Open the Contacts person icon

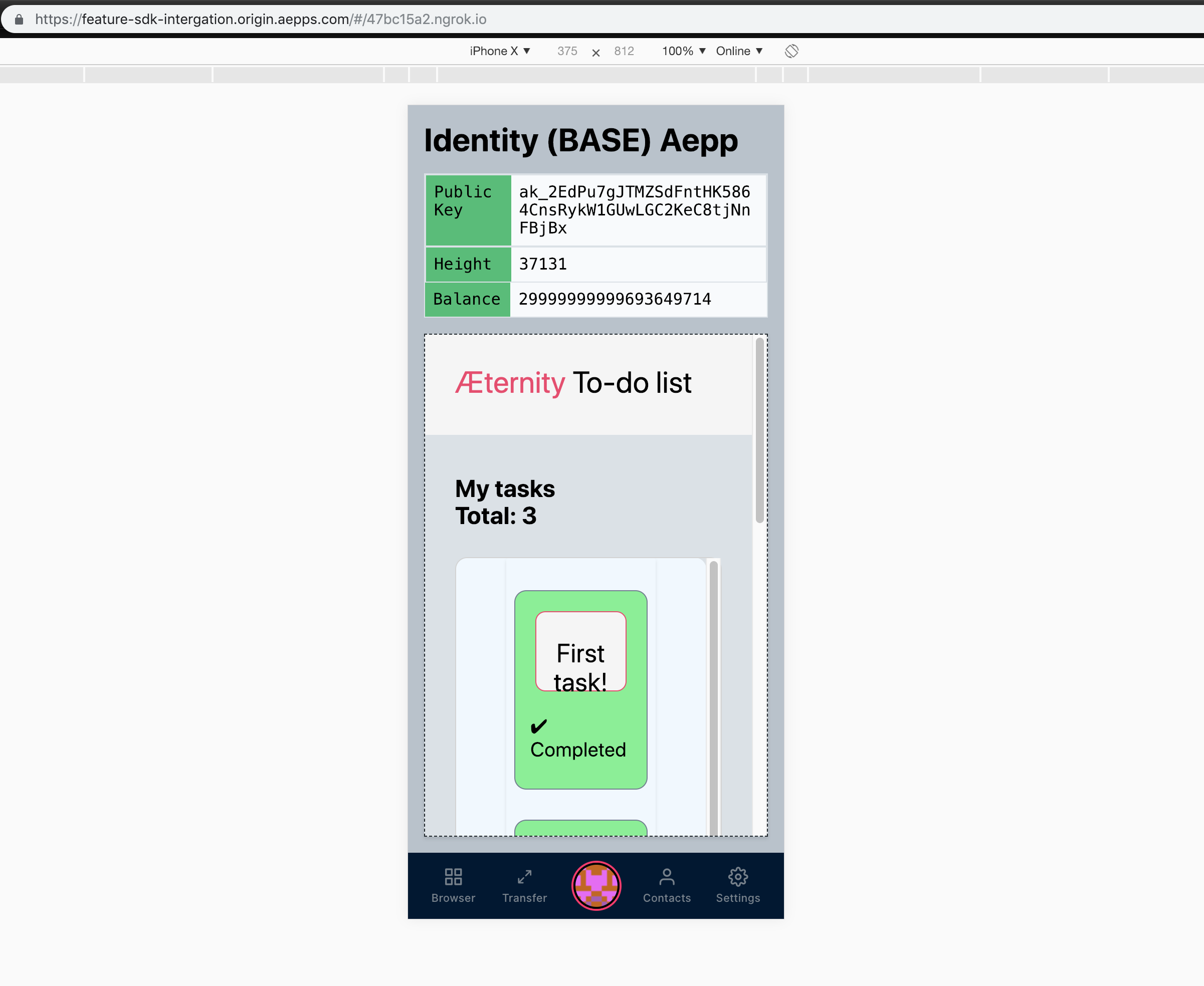tap(667, 877)
